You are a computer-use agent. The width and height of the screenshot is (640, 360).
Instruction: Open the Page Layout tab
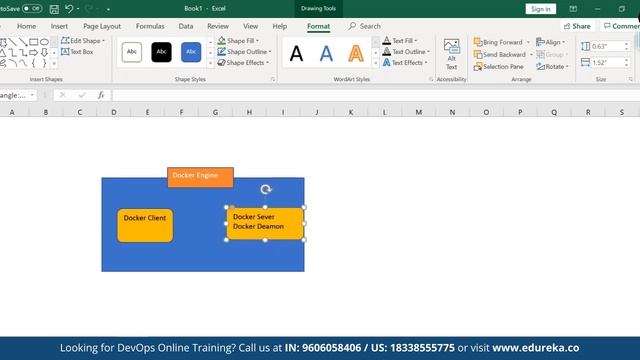tap(102, 26)
